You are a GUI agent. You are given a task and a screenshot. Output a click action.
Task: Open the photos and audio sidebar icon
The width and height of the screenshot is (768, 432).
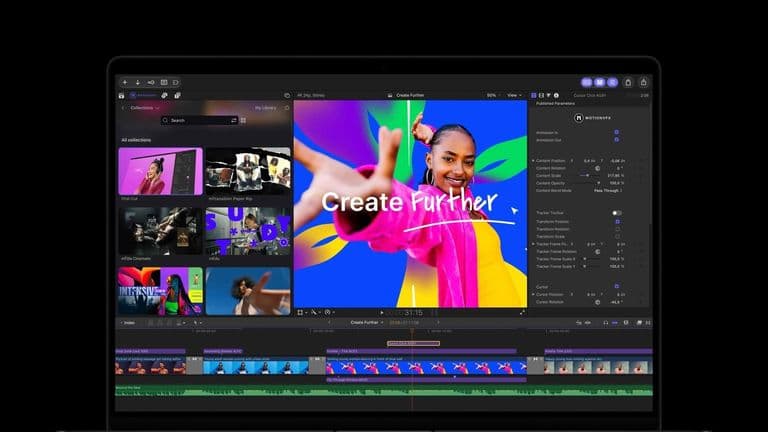pyautogui.click(x=165, y=96)
